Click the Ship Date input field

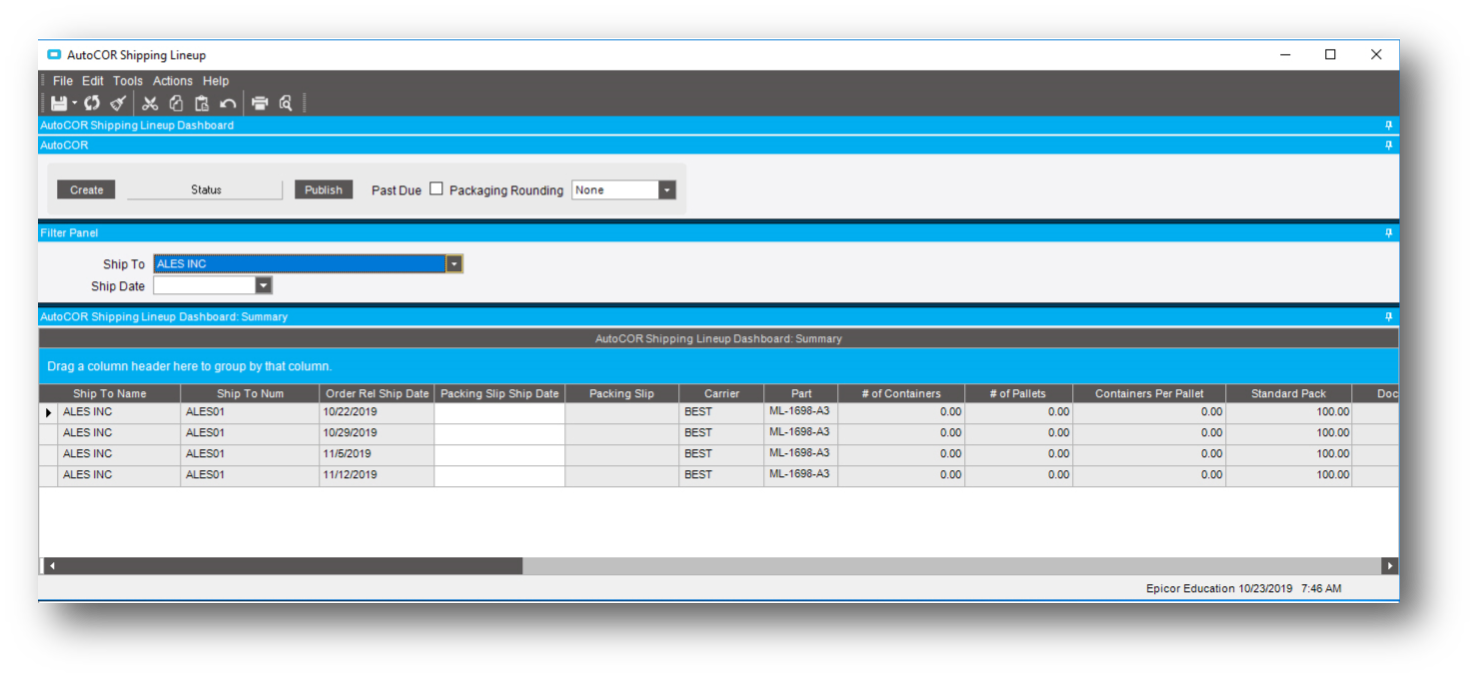pyautogui.click(x=204, y=286)
